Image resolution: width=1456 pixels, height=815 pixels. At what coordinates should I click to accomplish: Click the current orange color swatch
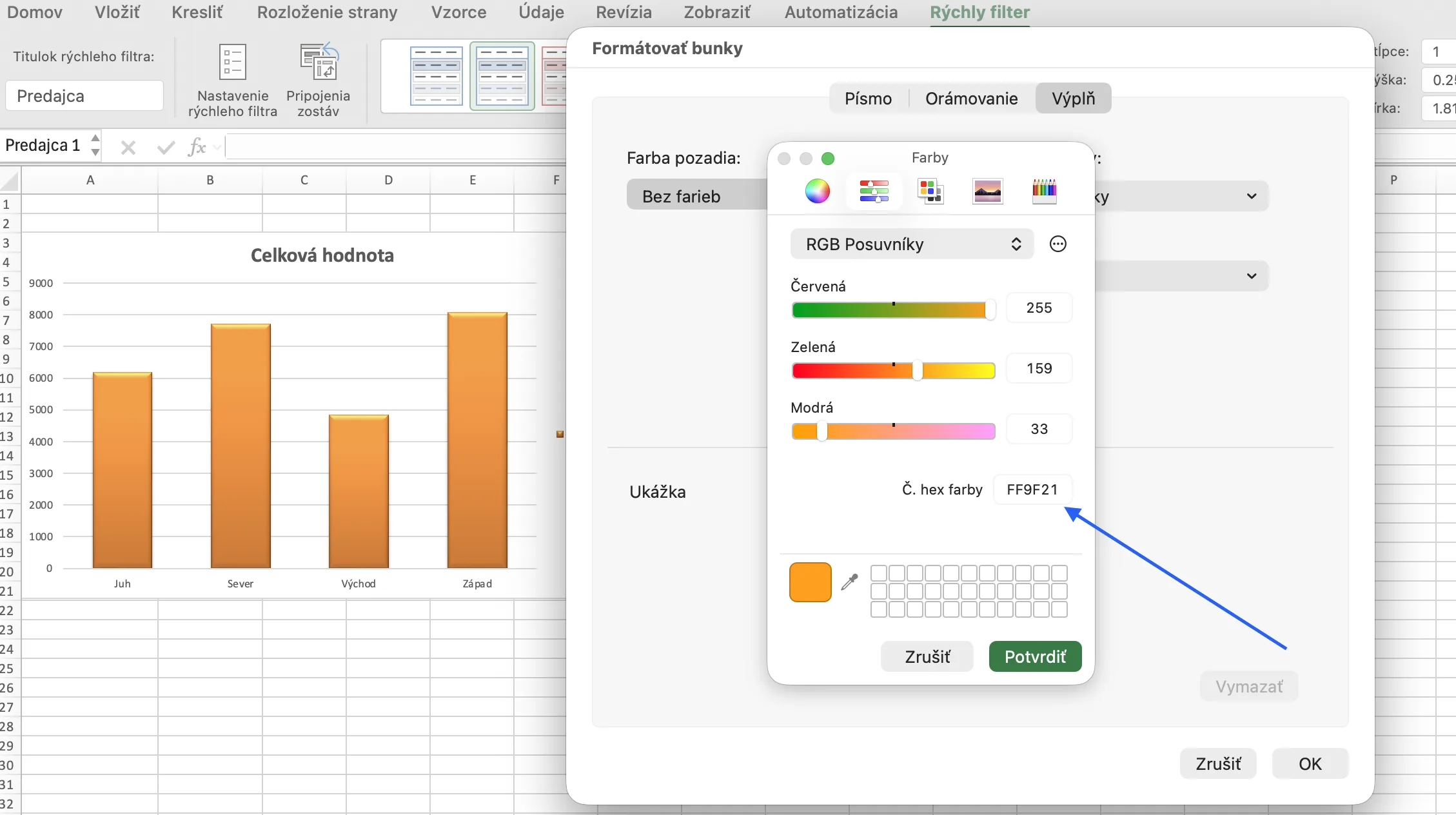[811, 582]
